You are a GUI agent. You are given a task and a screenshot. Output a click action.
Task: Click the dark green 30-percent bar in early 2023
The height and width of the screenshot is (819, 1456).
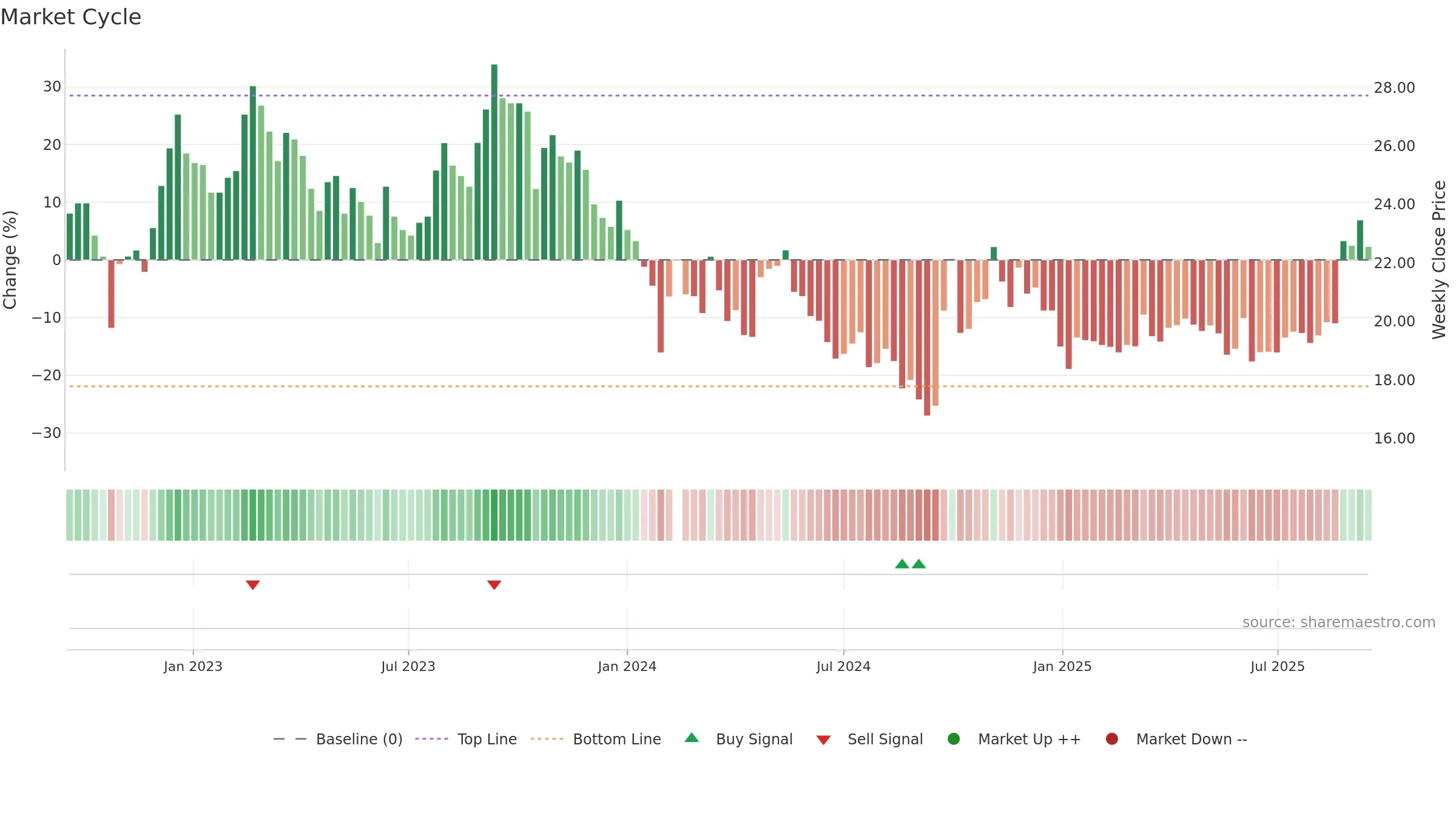point(253,173)
